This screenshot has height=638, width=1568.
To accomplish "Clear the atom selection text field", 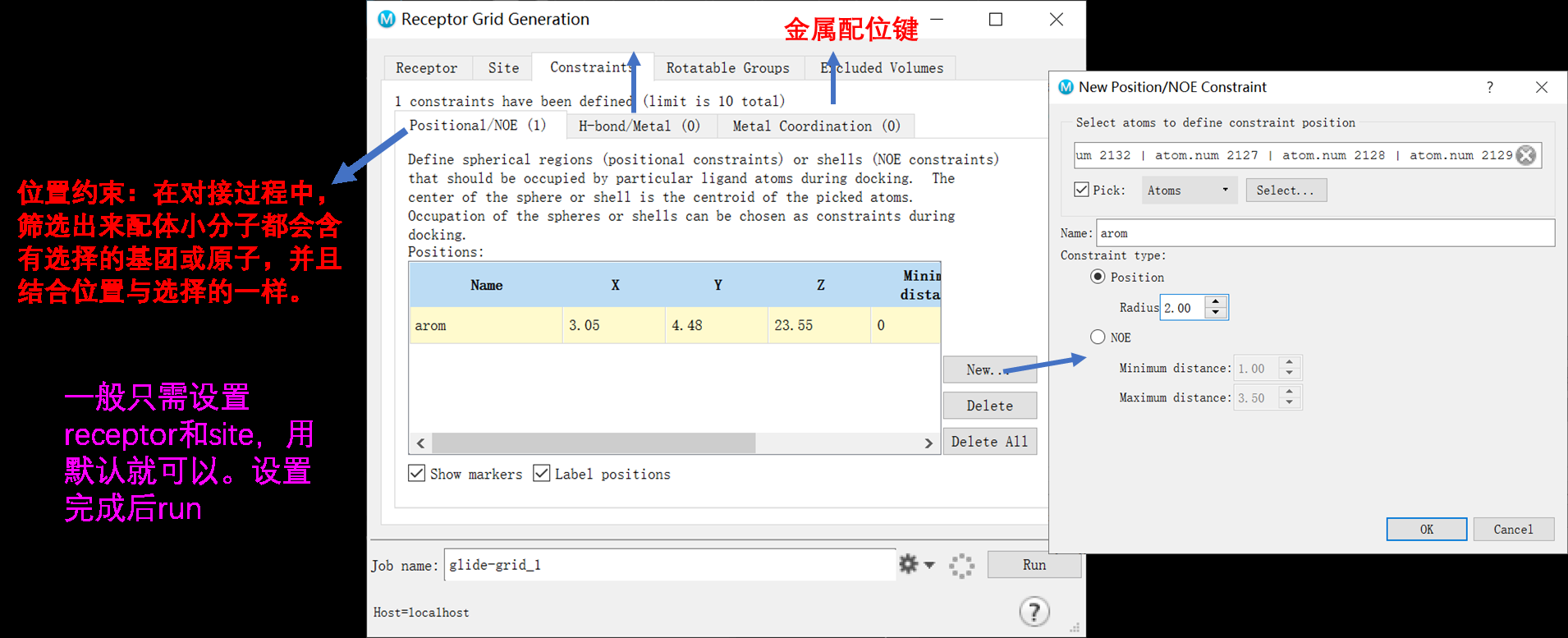I will point(1526,155).
